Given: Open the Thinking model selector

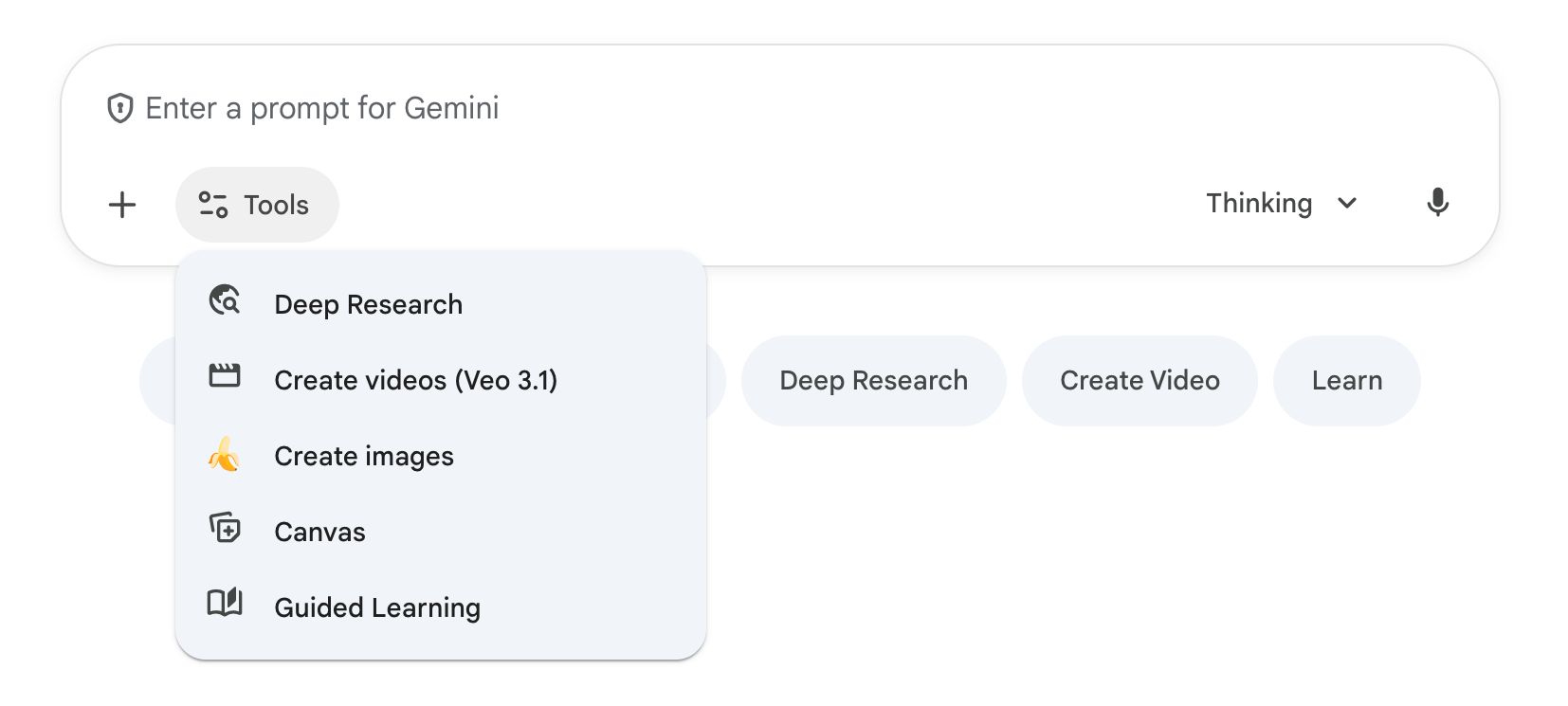Looking at the screenshot, I should pos(1259,203).
